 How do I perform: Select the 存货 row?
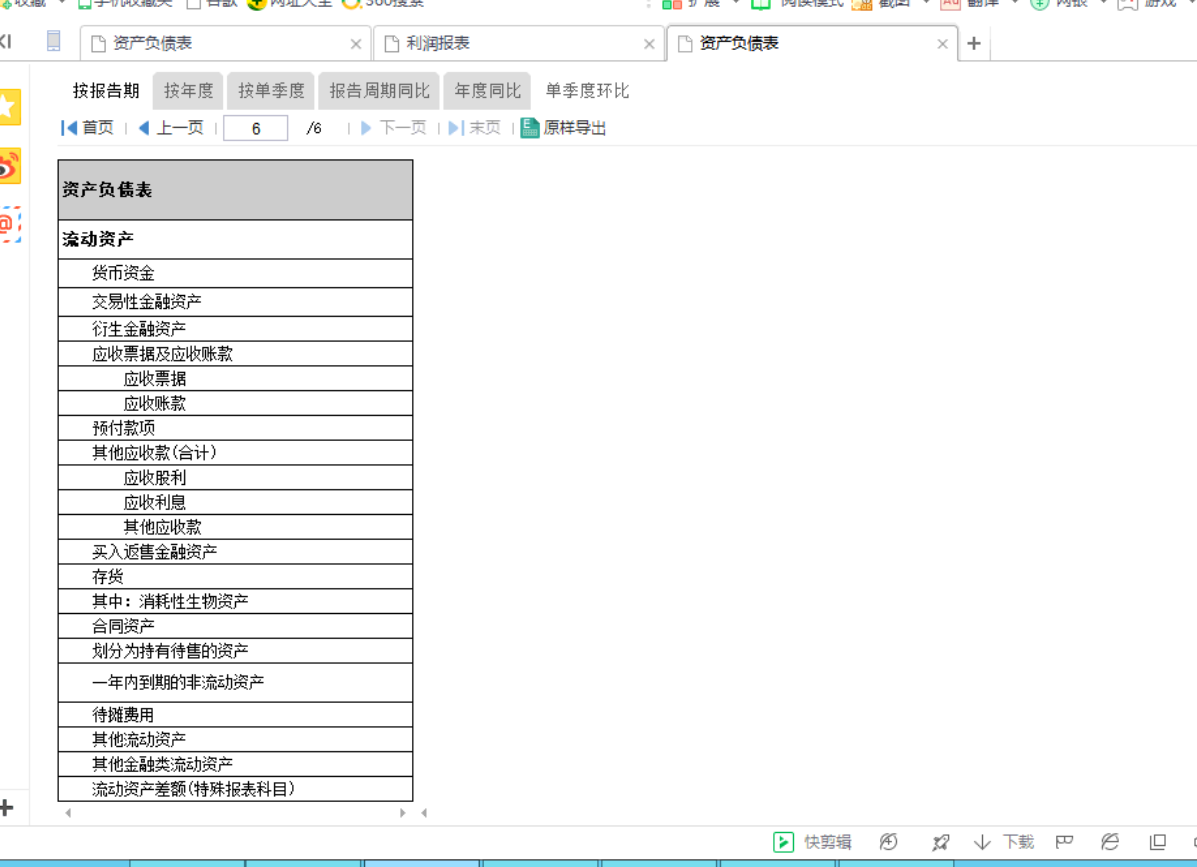click(x=235, y=576)
